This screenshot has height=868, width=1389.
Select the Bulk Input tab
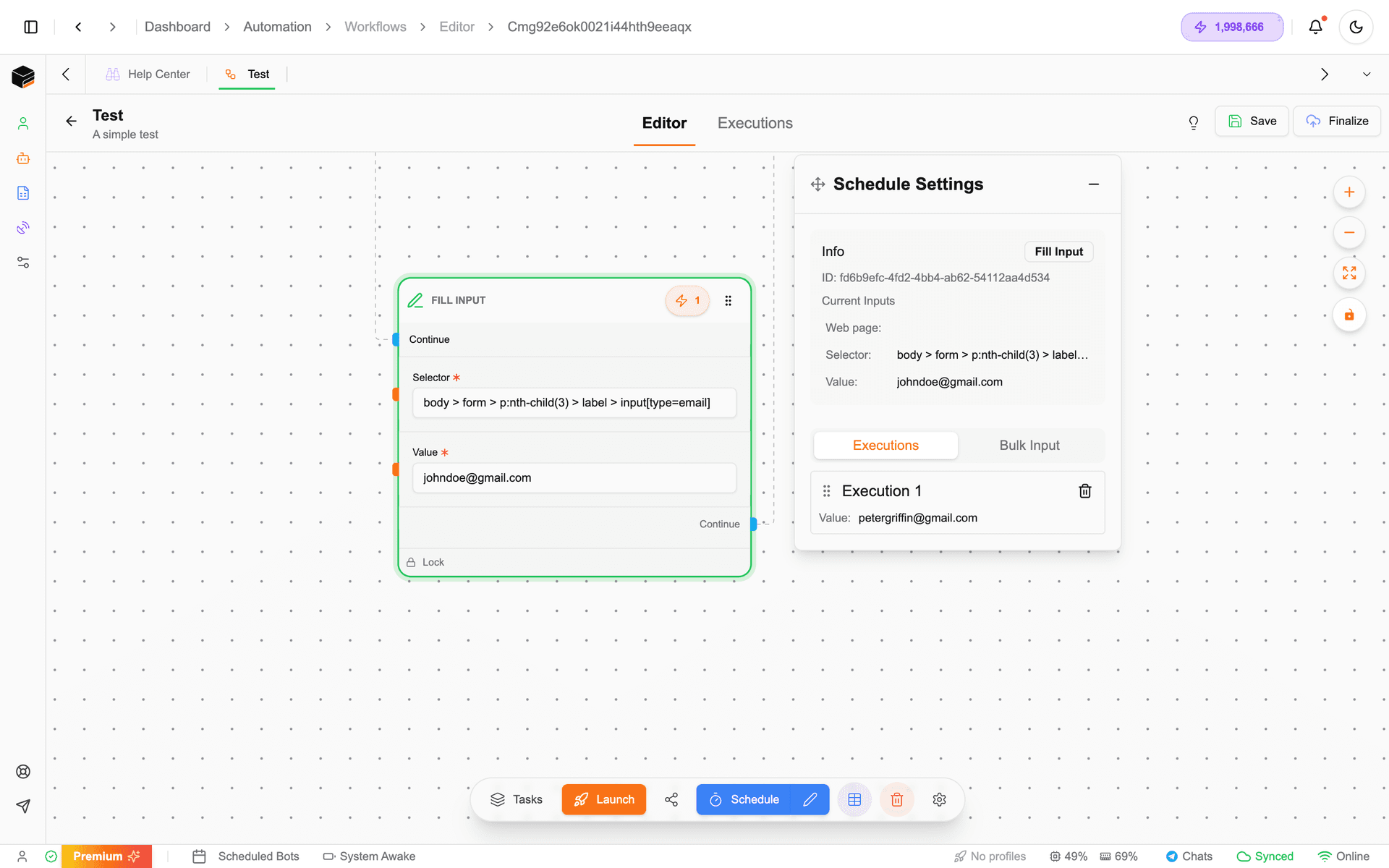point(1029,446)
